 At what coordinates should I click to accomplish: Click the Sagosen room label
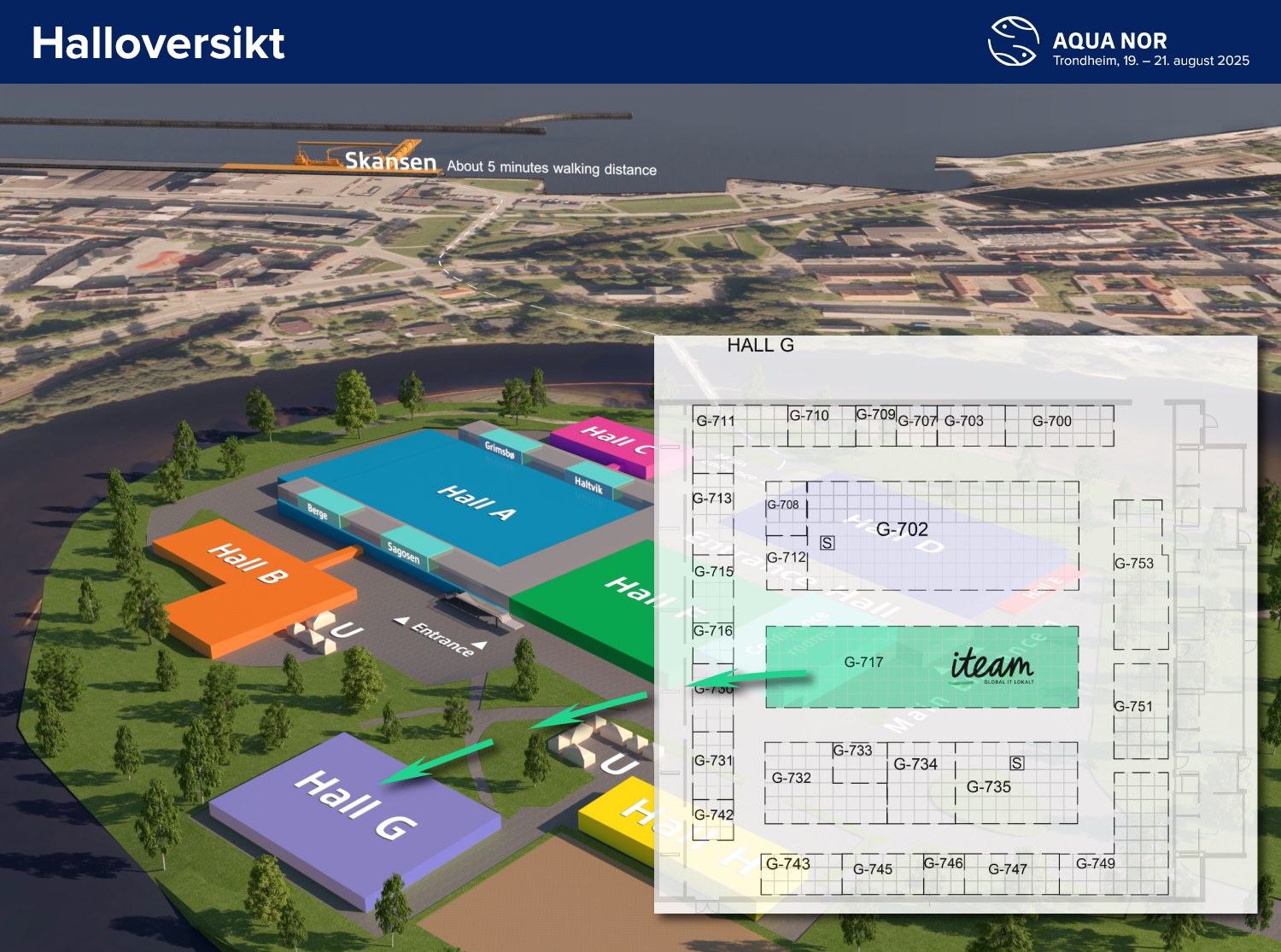[403, 552]
